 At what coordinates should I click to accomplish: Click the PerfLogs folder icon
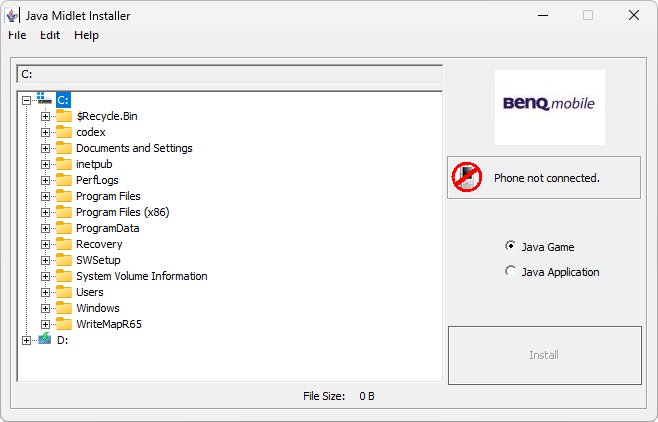click(64, 180)
